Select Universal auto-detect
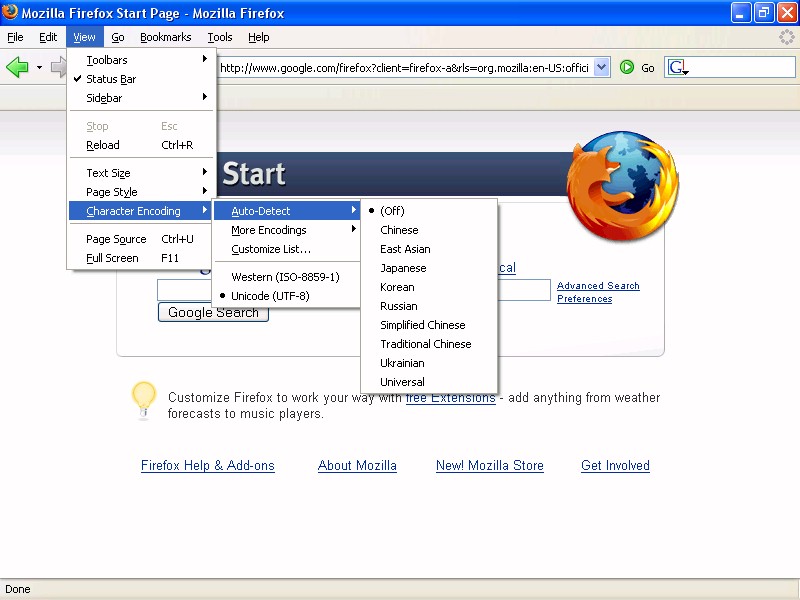 429,382
